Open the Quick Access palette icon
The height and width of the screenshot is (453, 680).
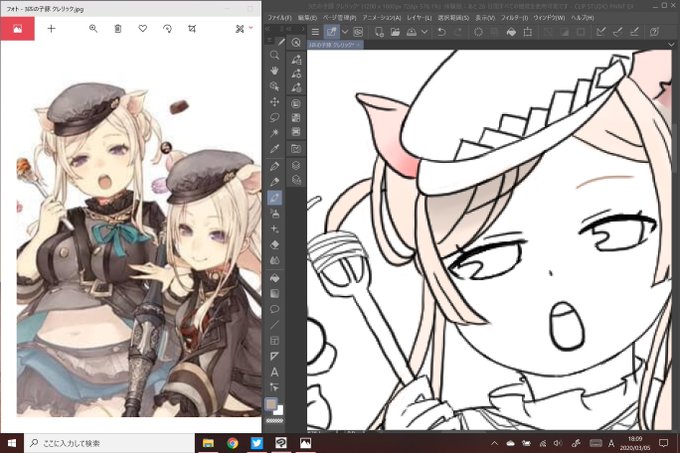click(x=296, y=42)
